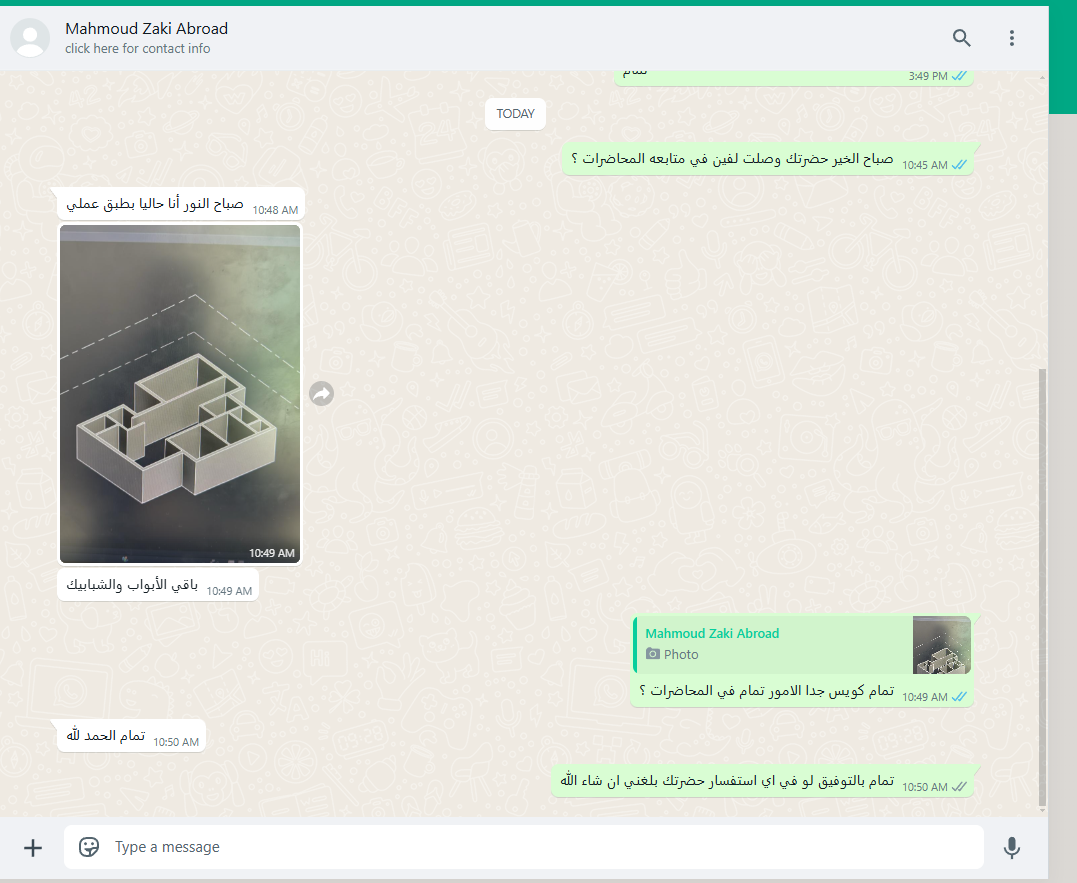Click the scrollbar down arrow
1077x883 pixels.
pyautogui.click(x=1042, y=811)
